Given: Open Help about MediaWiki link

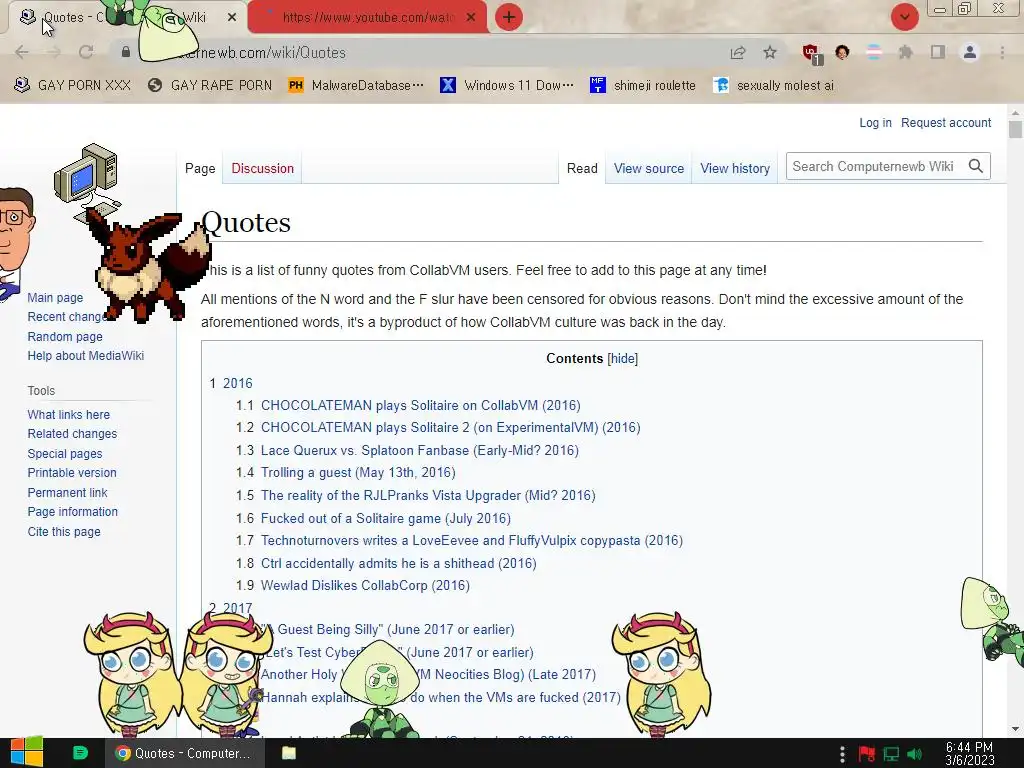Looking at the screenshot, I should pos(86,356).
